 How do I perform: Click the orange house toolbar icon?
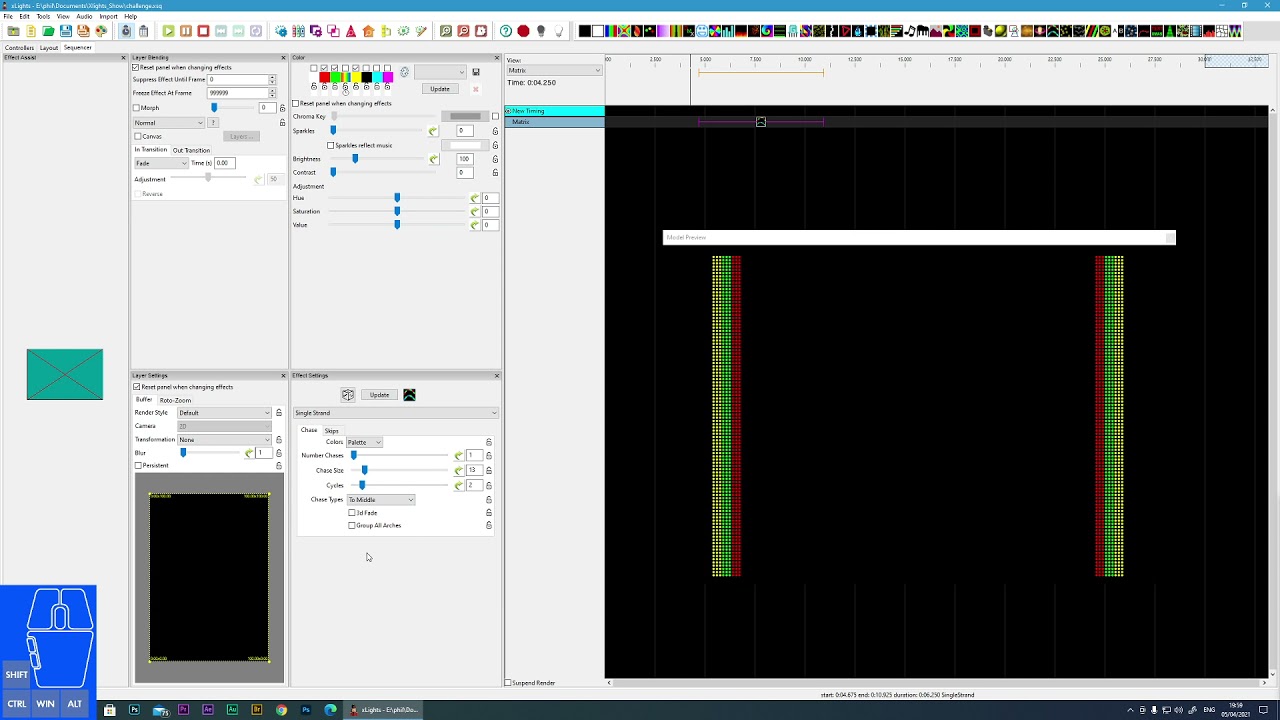[368, 31]
